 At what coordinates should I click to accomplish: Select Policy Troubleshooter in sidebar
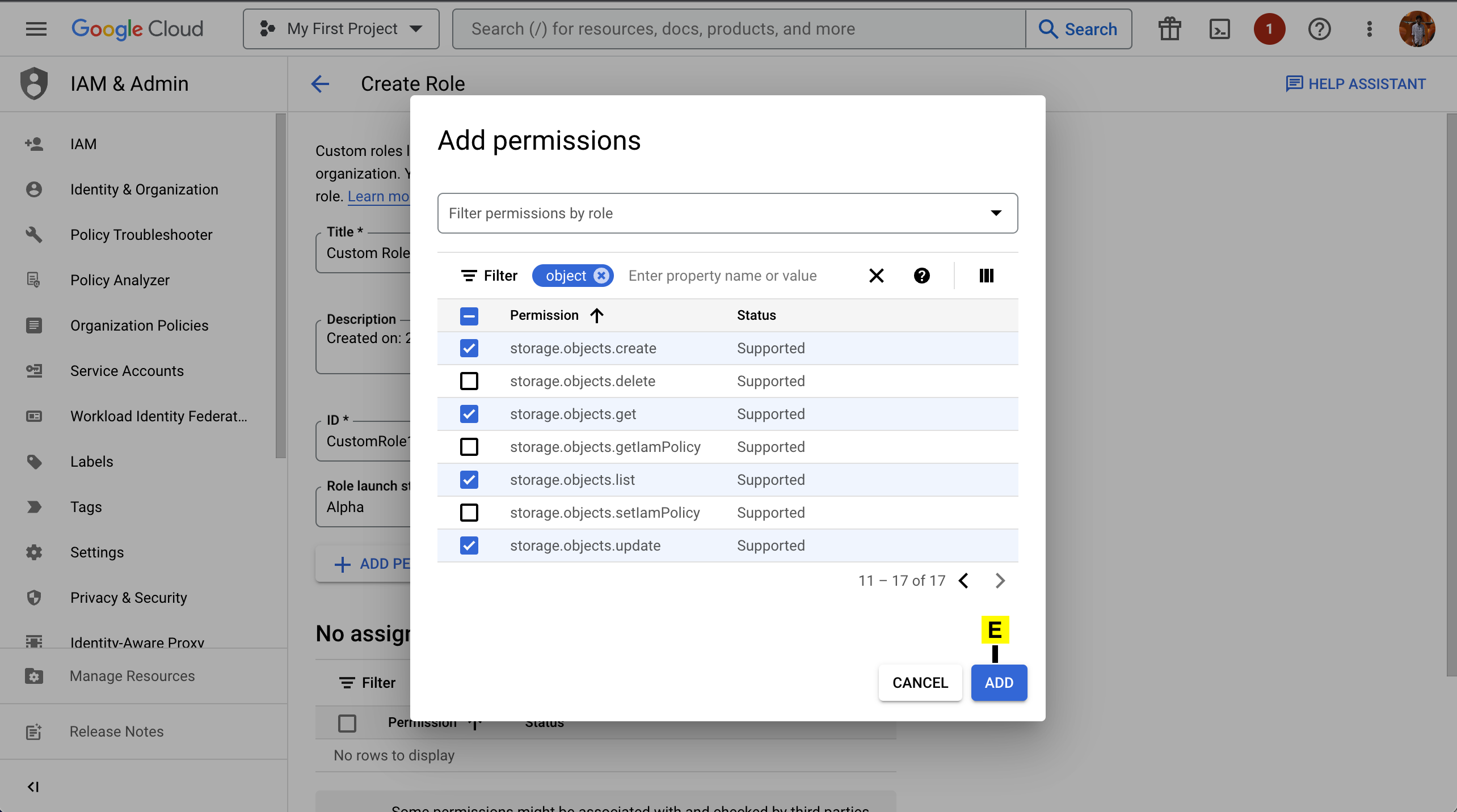click(141, 235)
